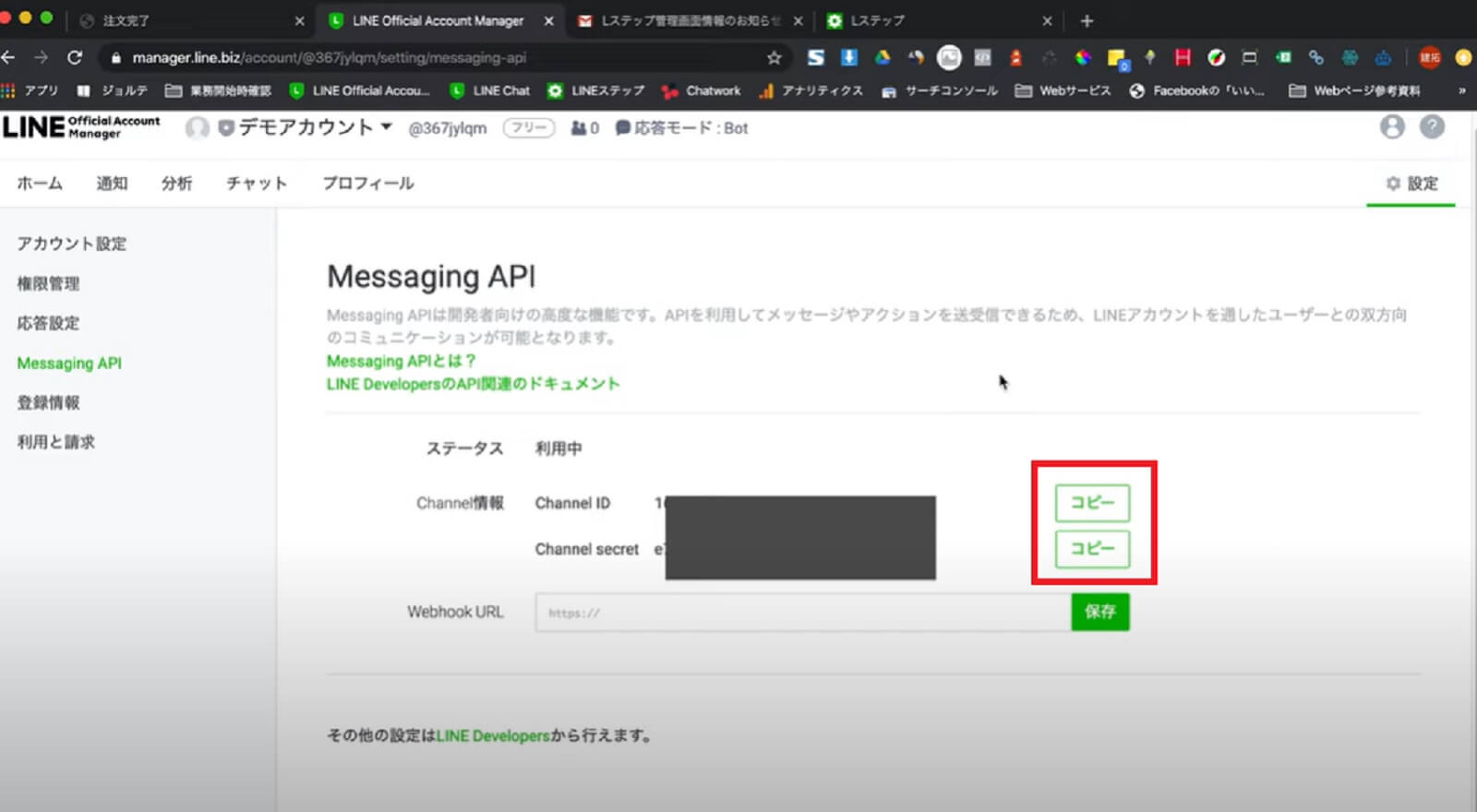
Task: Open the red Chrome profile avatar
Action: click(x=1429, y=57)
